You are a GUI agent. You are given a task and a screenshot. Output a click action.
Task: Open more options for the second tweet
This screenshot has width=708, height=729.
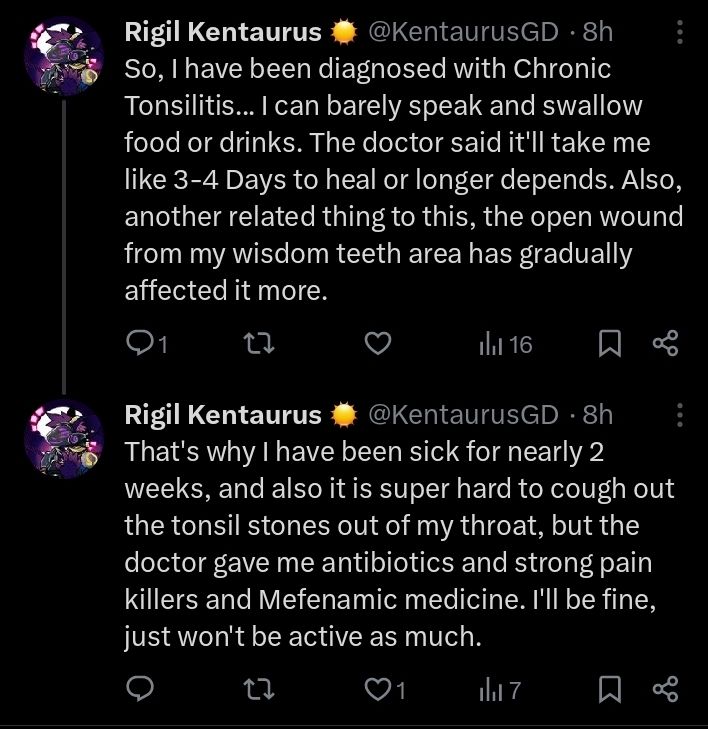pos(680,413)
